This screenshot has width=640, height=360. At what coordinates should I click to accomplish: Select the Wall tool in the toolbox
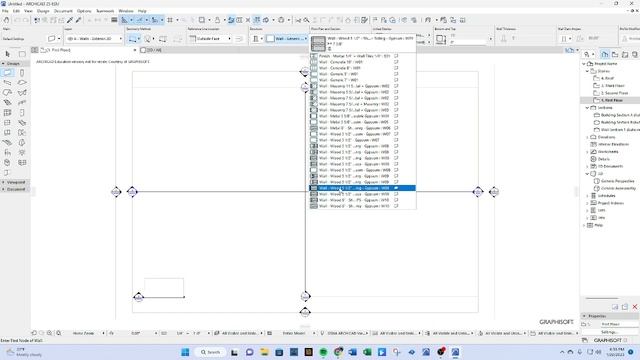click(x=8, y=73)
